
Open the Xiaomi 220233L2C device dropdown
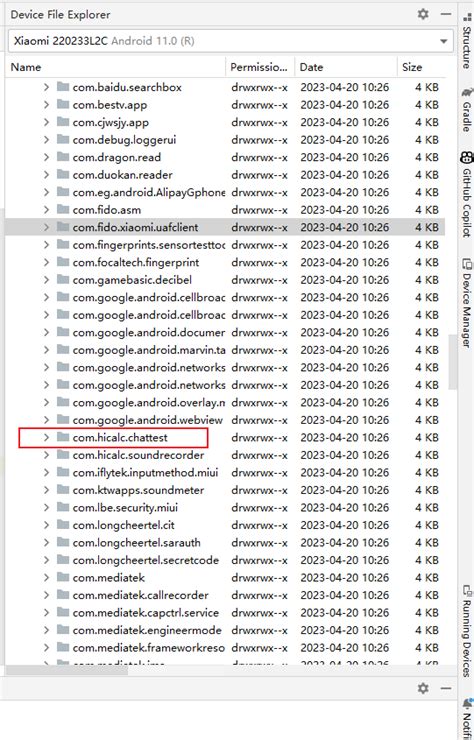(x=230, y=41)
